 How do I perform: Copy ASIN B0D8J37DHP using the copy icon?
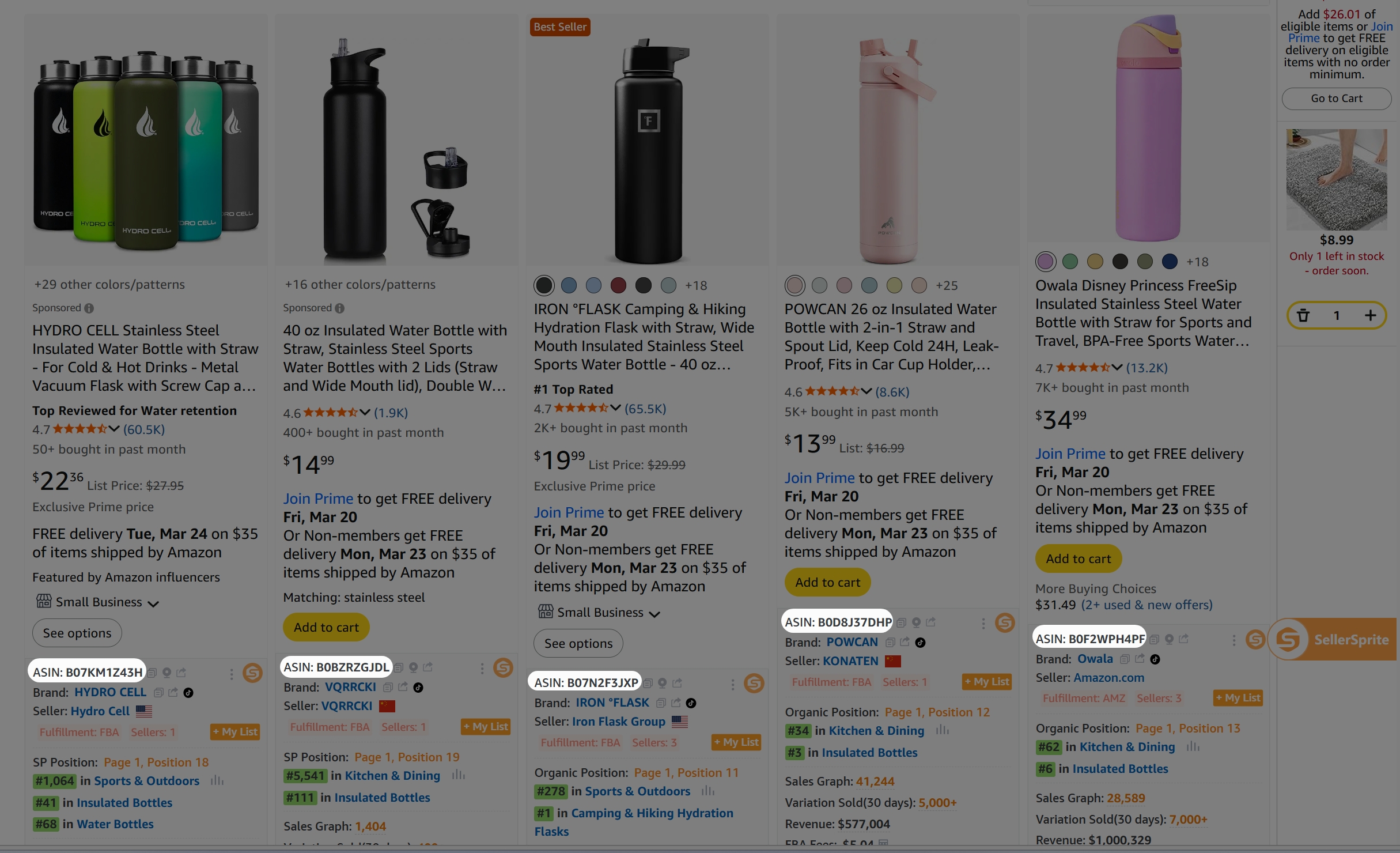(x=902, y=622)
